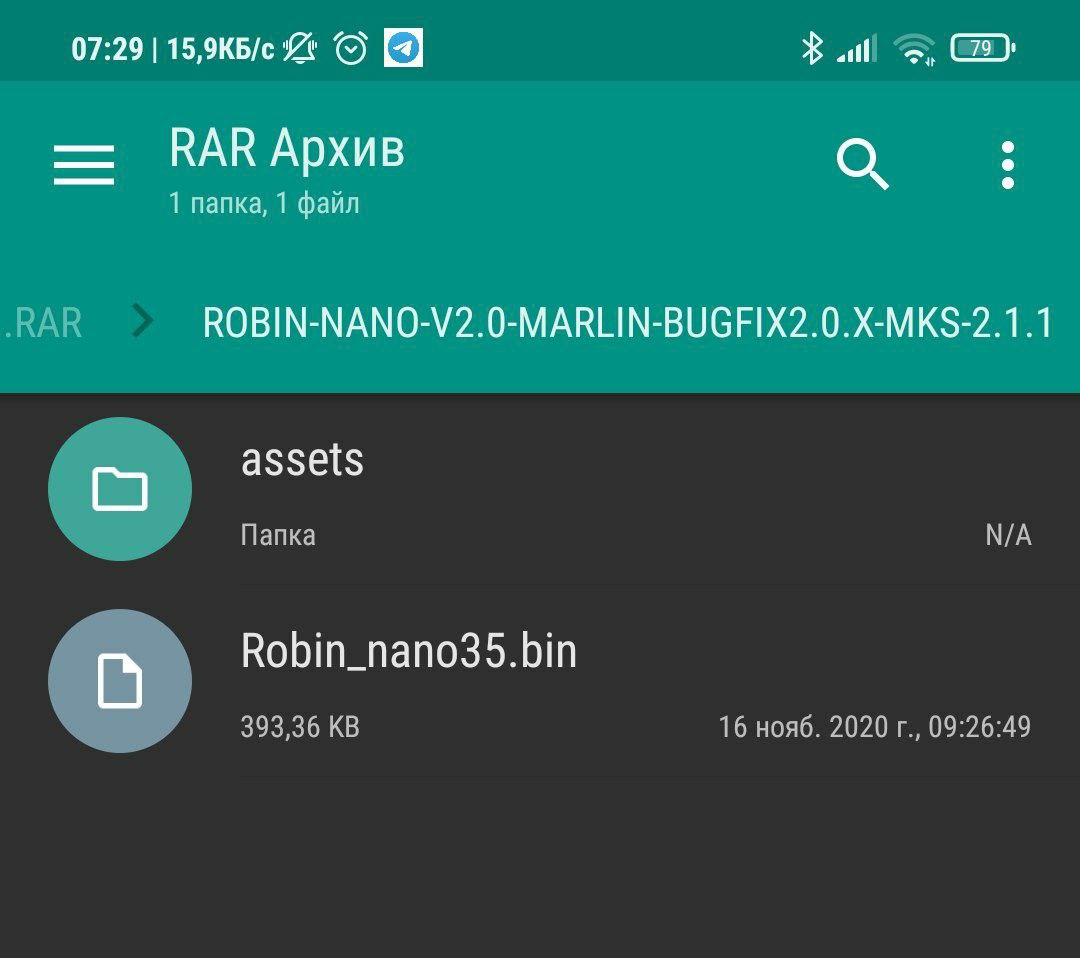The height and width of the screenshot is (958, 1080).
Task: Select the Robin_nano35.bin file icon
Action: 120,680
